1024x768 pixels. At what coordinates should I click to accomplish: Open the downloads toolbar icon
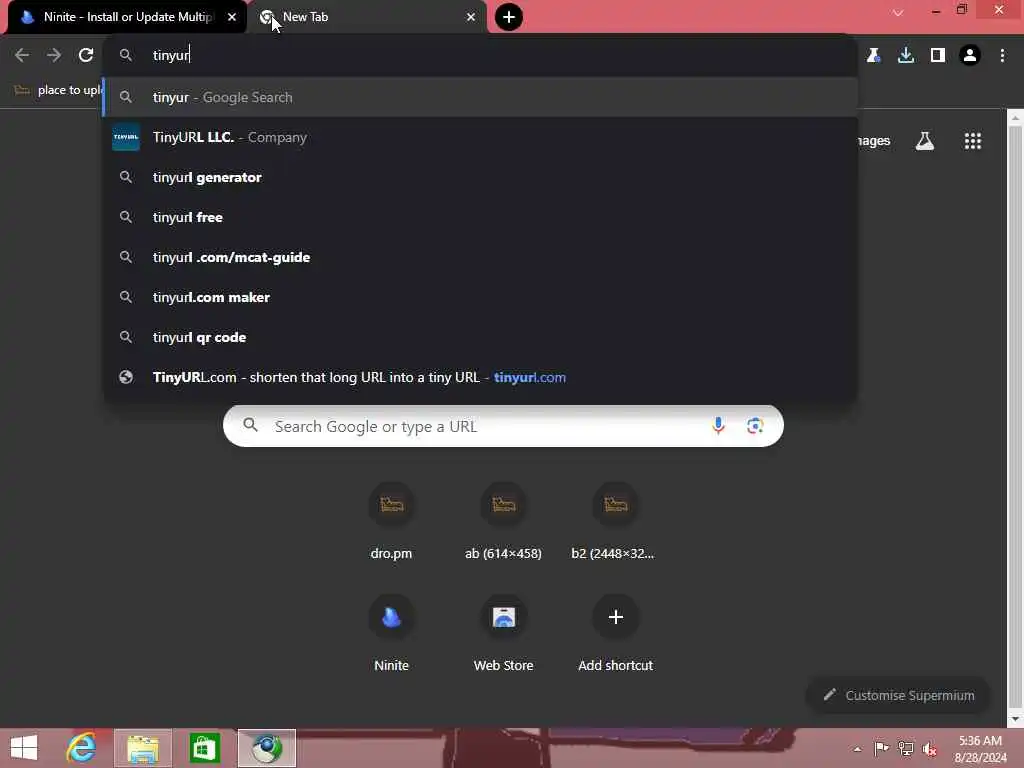click(906, 56)
